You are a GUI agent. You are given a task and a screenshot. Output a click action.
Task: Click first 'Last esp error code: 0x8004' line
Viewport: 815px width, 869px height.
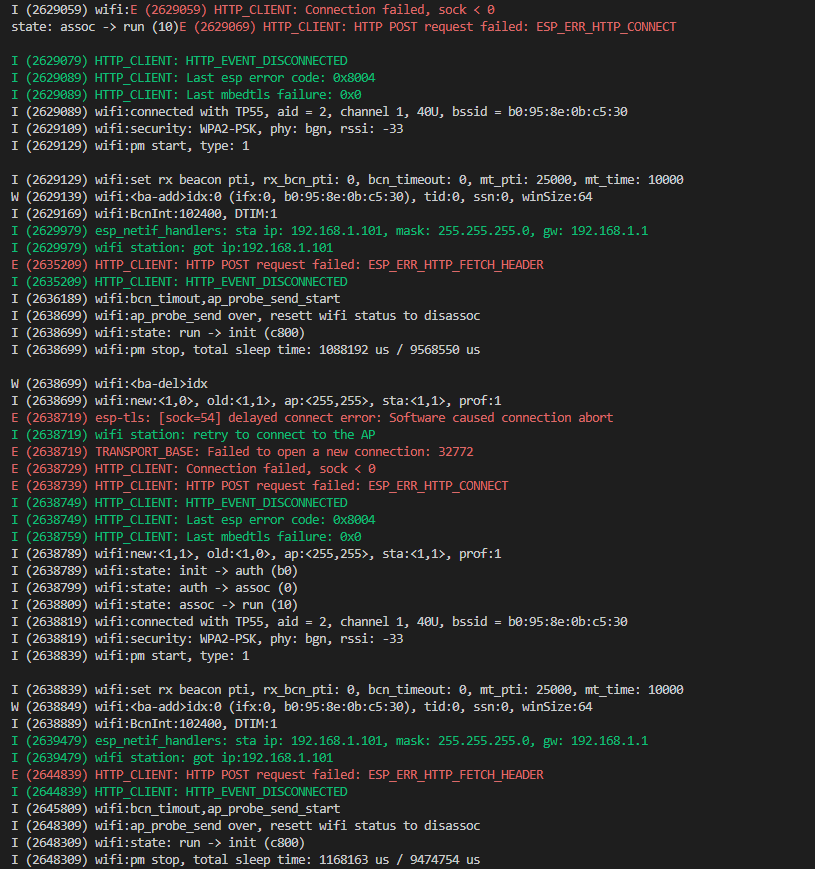[x=193, y=78]
